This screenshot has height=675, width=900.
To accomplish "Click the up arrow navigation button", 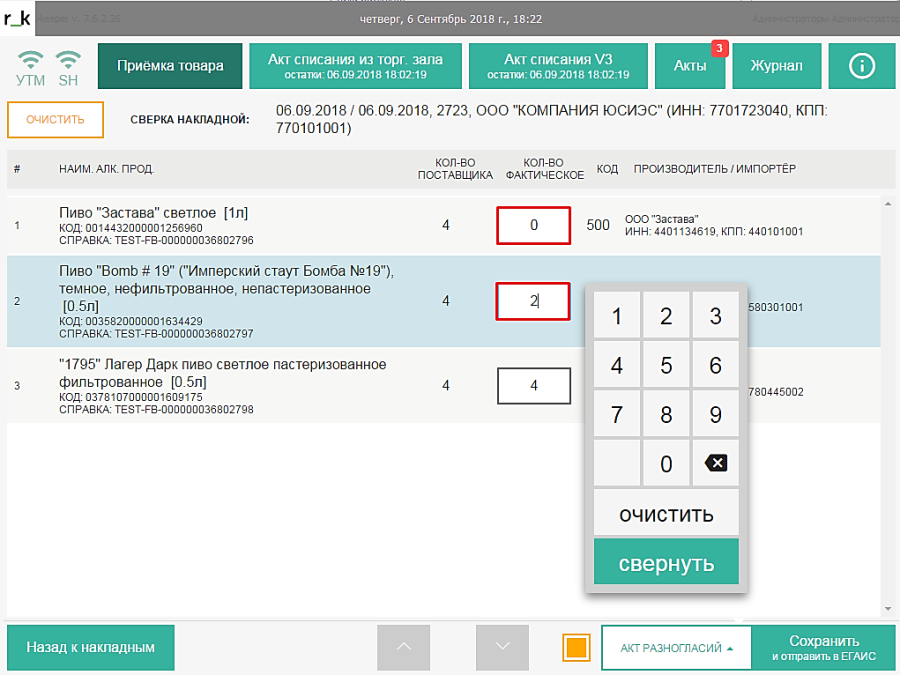I will point(403,647).
